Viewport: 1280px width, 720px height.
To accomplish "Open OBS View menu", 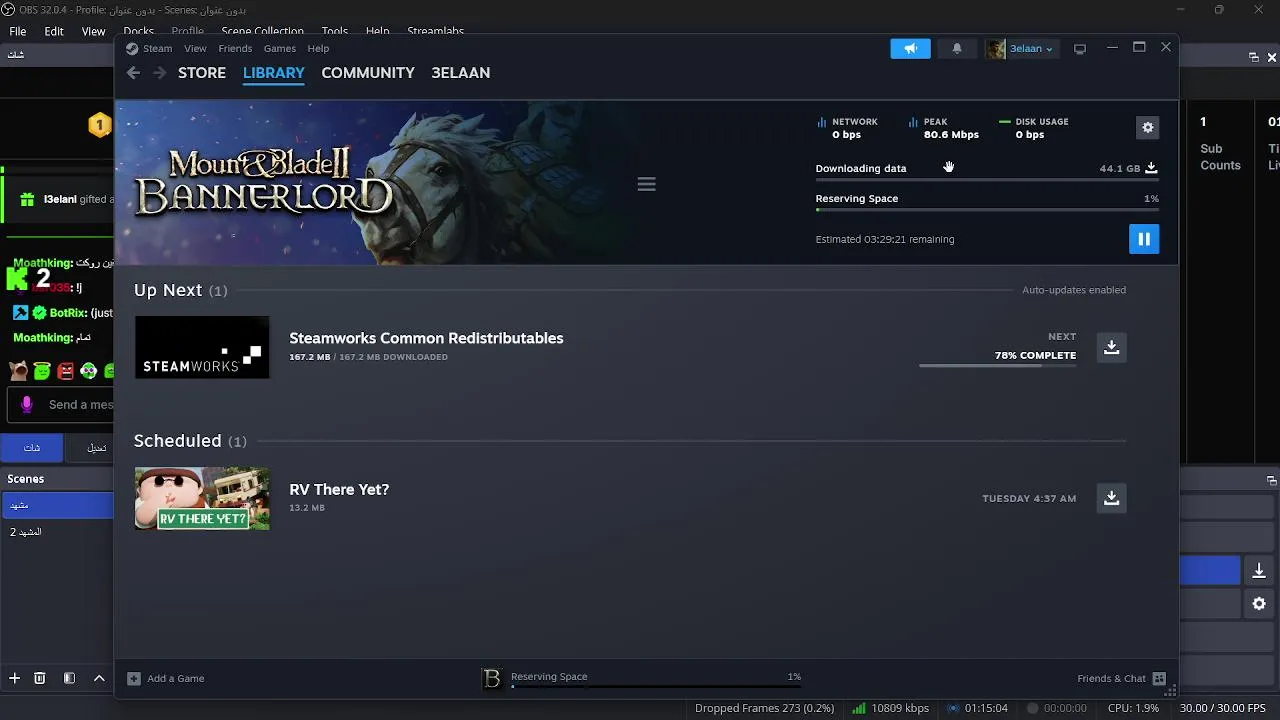I will tap(93, 31).
